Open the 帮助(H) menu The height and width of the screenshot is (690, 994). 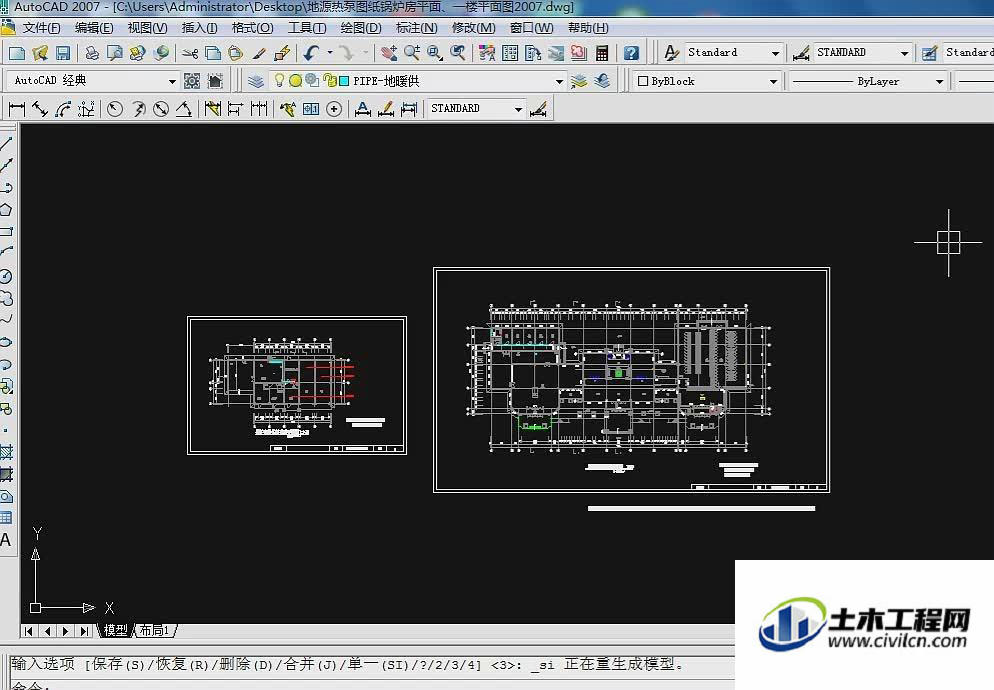point(588,28)
